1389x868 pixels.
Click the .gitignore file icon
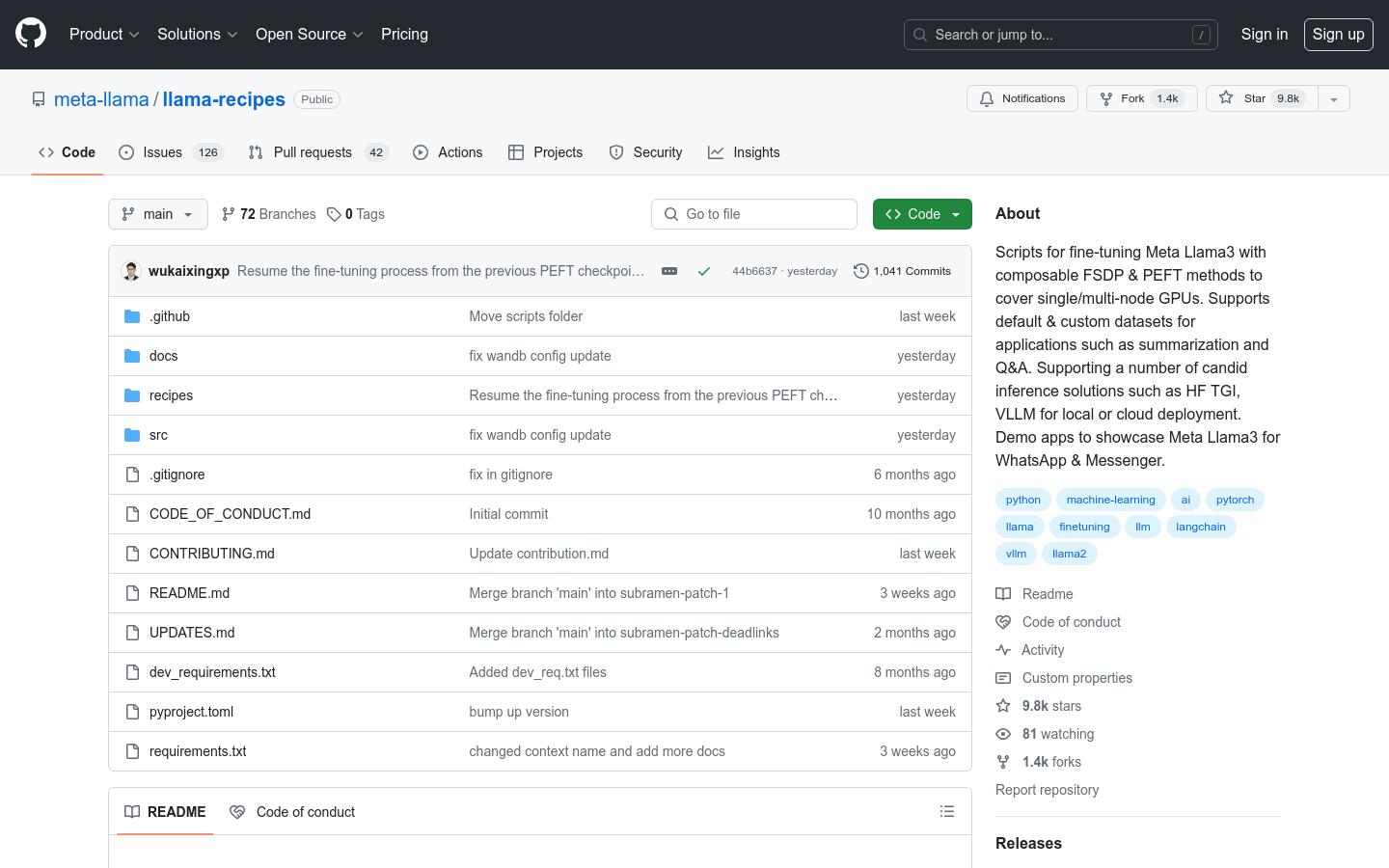pos(132,475)
